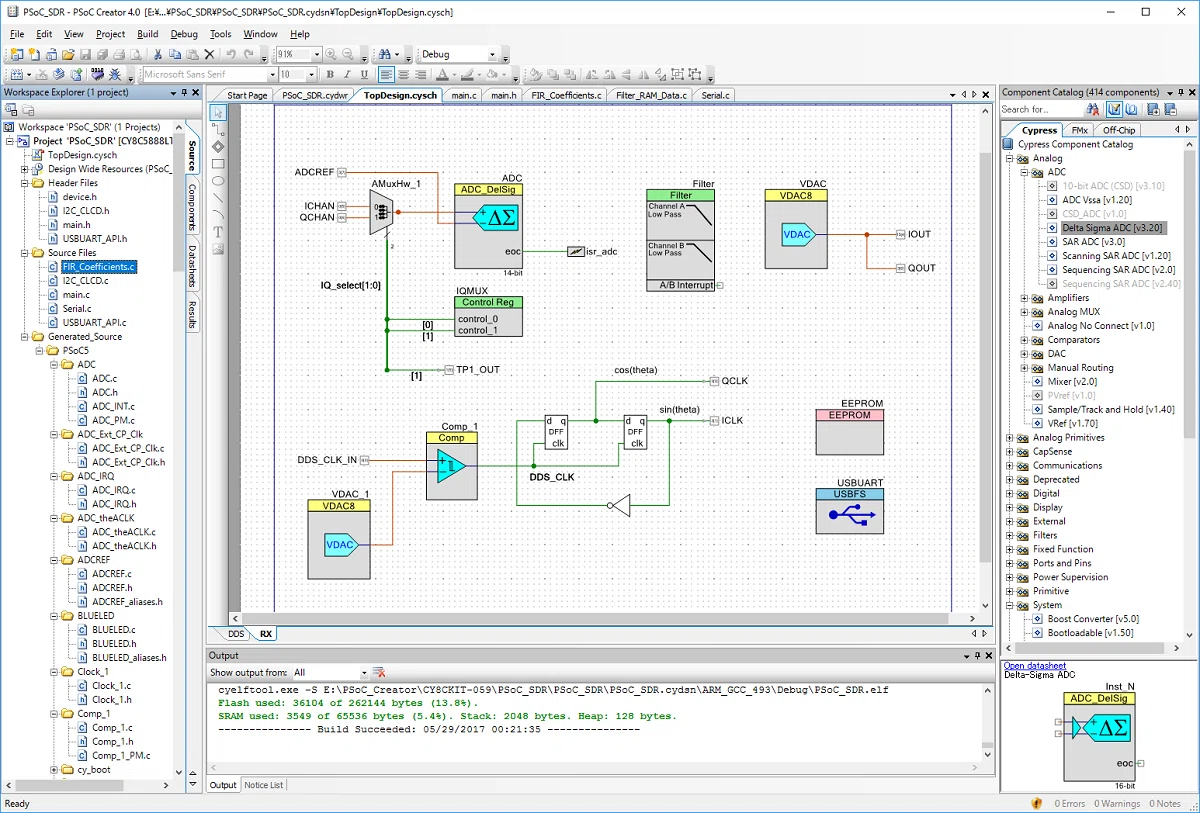
Task: Expand the Amplifiers catalog category
Action: click(x=1024, y=298)
